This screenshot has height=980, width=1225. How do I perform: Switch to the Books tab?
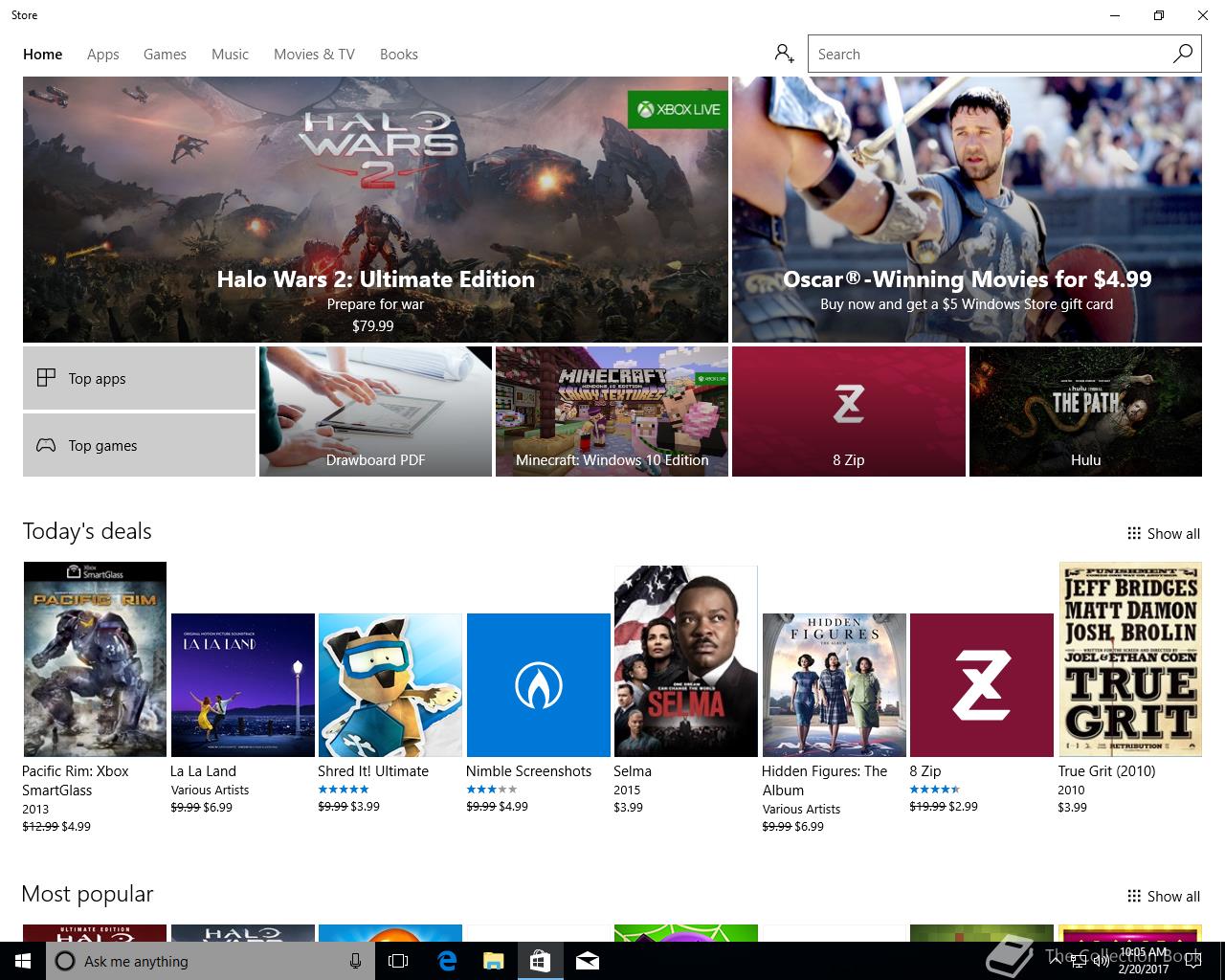click(399, 55)
